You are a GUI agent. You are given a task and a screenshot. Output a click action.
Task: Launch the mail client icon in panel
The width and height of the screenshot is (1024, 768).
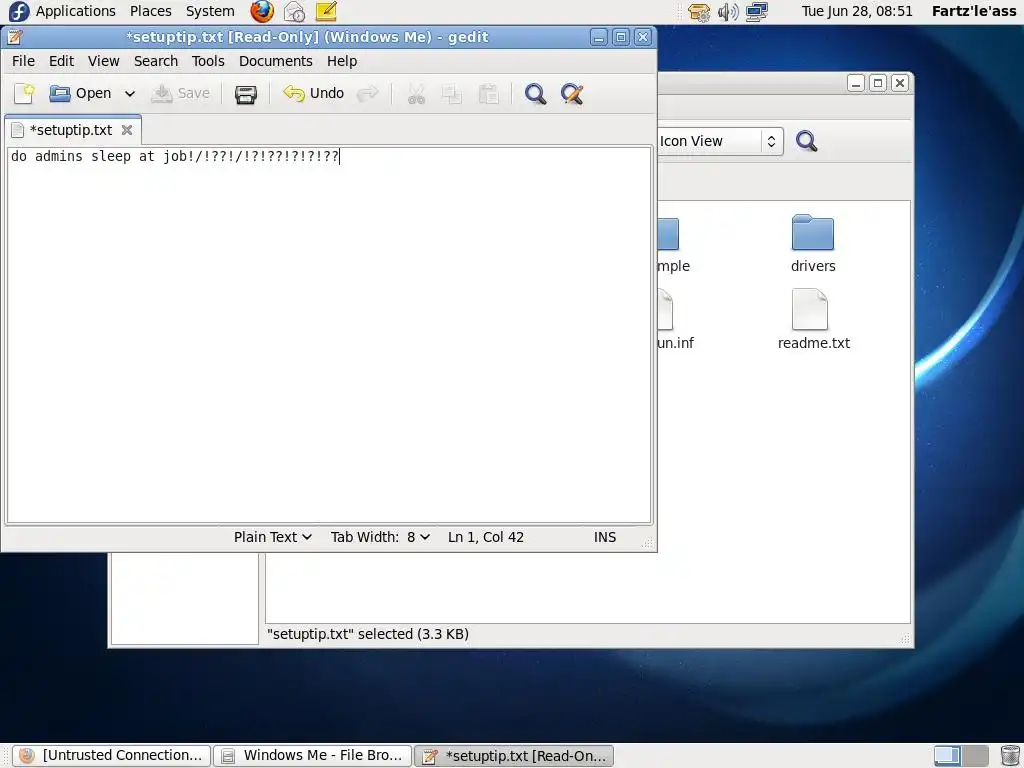coord(295,11)
